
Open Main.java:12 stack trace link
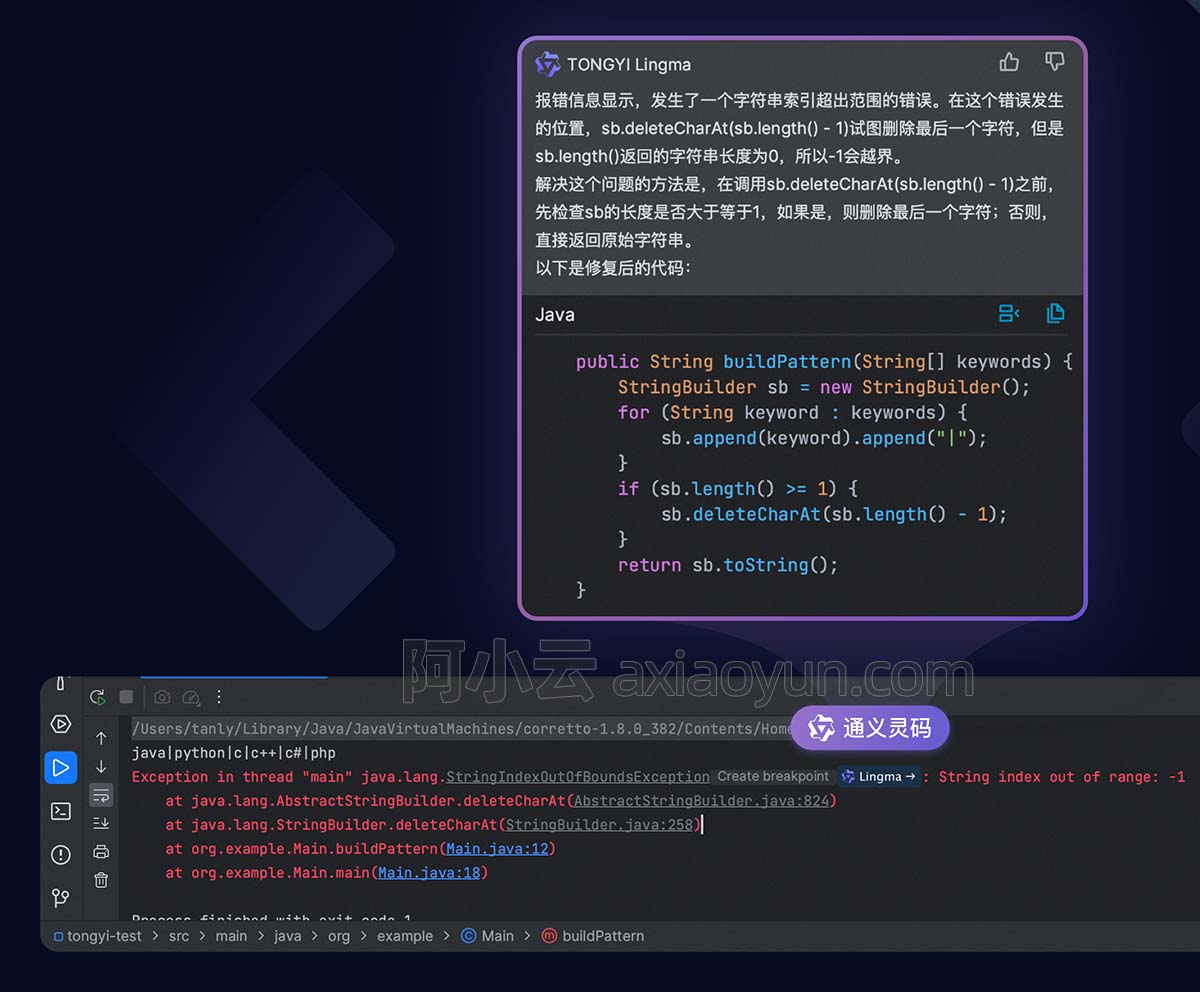pos(497,848)
